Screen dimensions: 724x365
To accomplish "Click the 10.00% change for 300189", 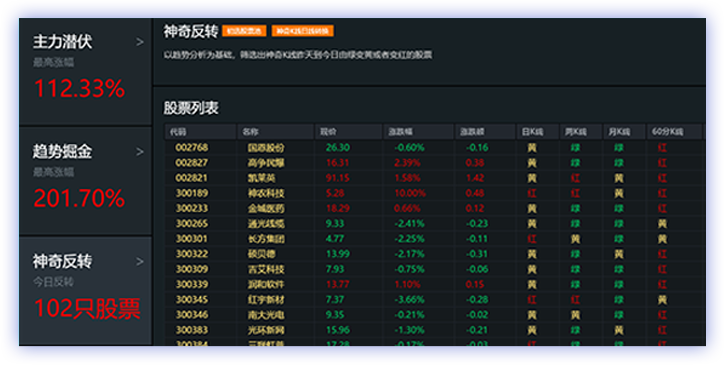I will tap(410, 193).
